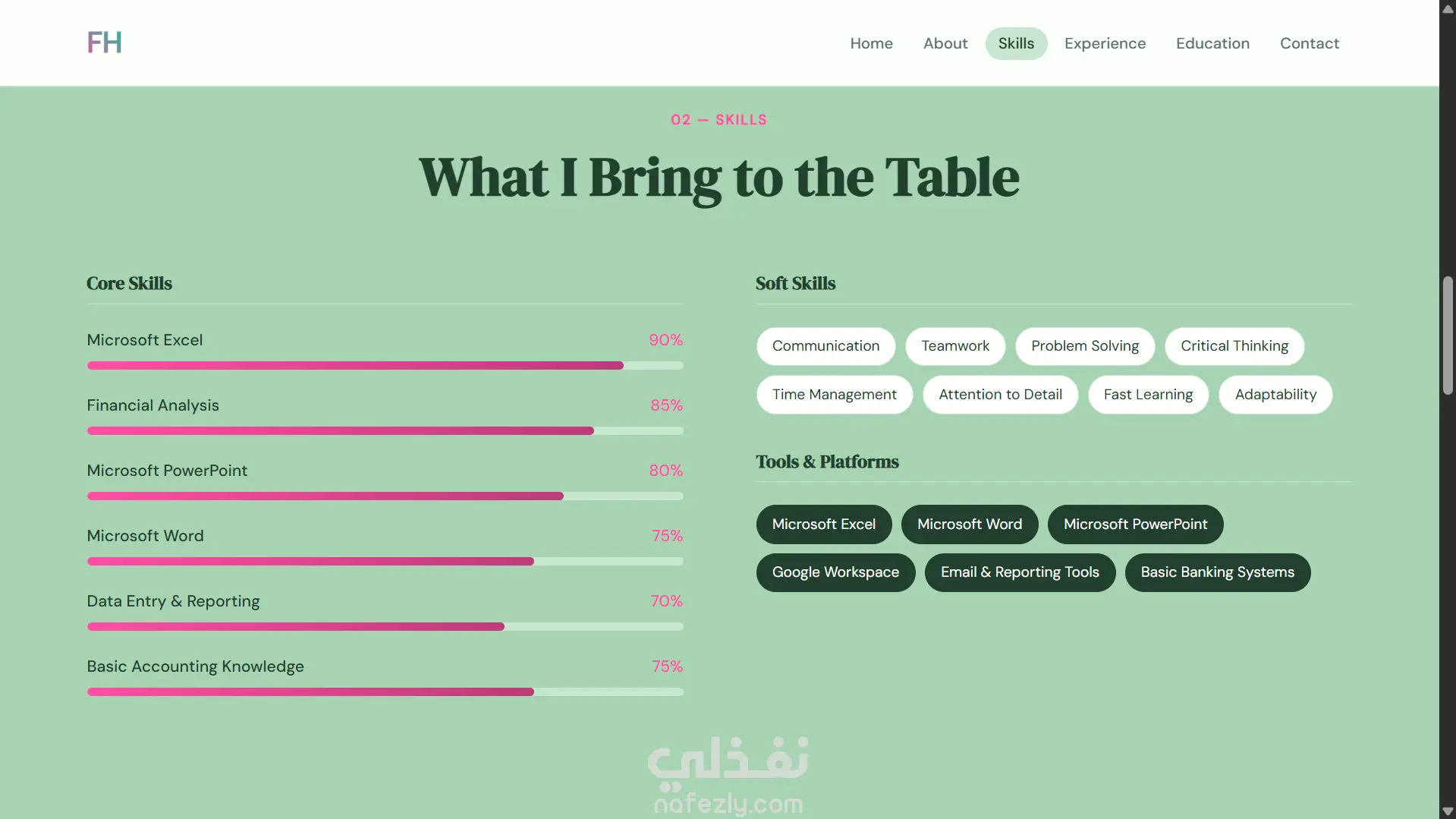Click the FH logo
Image resolution: width=1456 pixels, height=819 pixels.
[104, 43]
